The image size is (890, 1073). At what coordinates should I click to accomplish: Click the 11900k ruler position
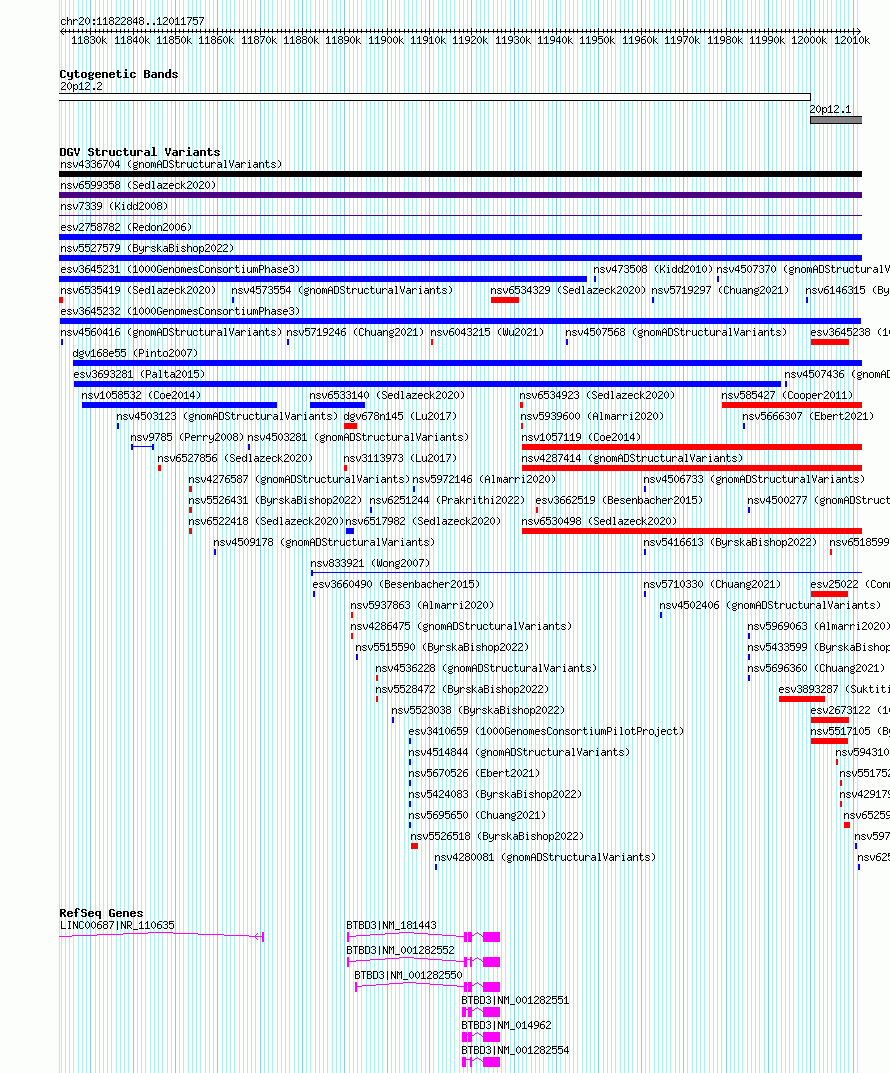click(386, 40)
